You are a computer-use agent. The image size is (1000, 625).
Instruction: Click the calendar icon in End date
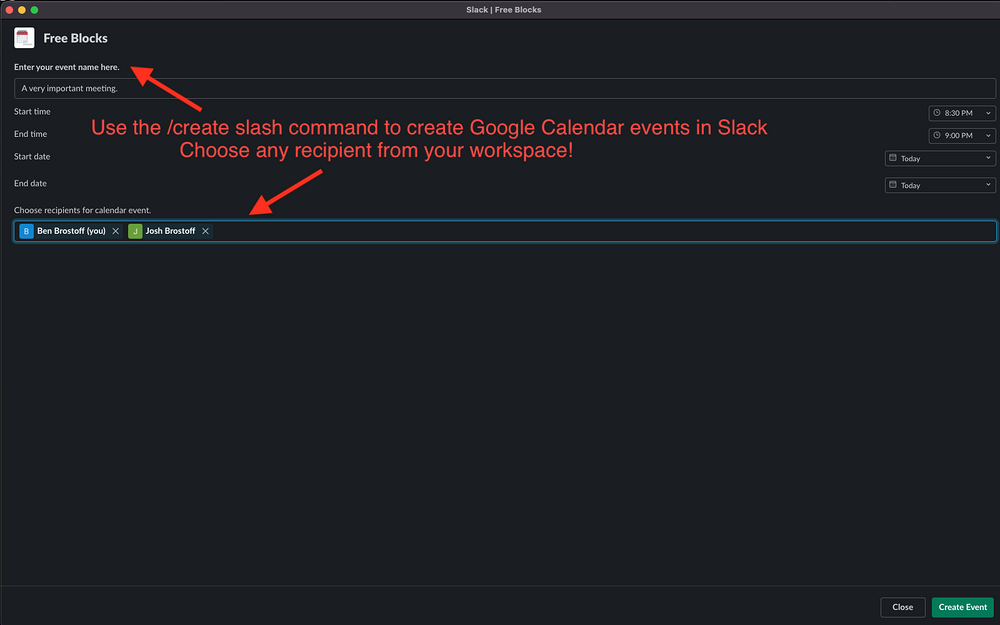(x=893, y=184)
